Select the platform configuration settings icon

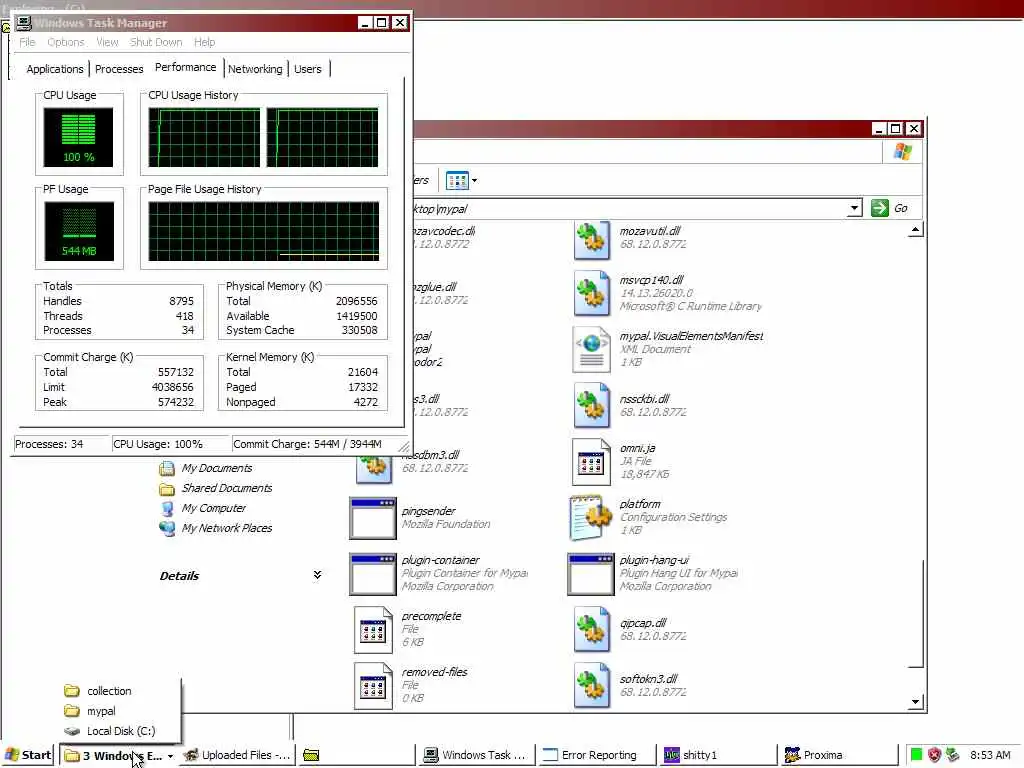point(590,517)
